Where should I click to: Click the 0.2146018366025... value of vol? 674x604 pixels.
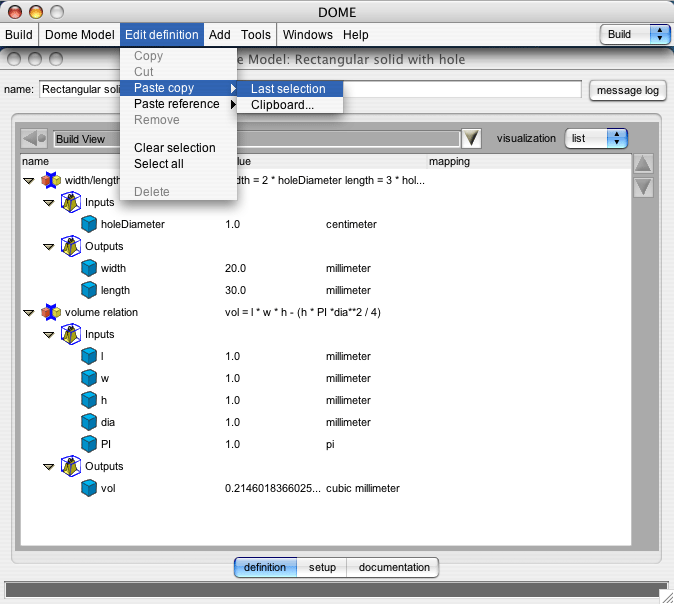pyautogui.click(x=273, y=488)
